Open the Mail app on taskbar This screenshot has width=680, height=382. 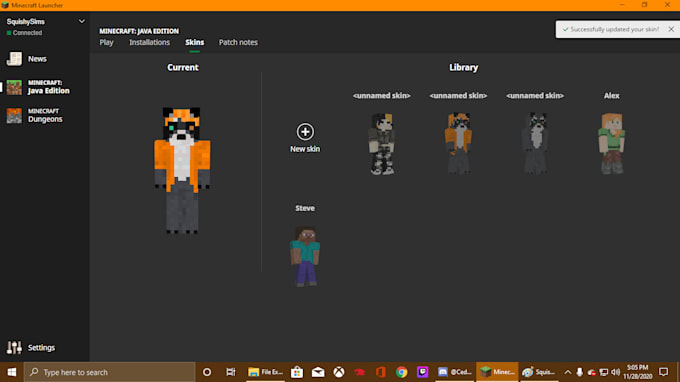point(318,372)
